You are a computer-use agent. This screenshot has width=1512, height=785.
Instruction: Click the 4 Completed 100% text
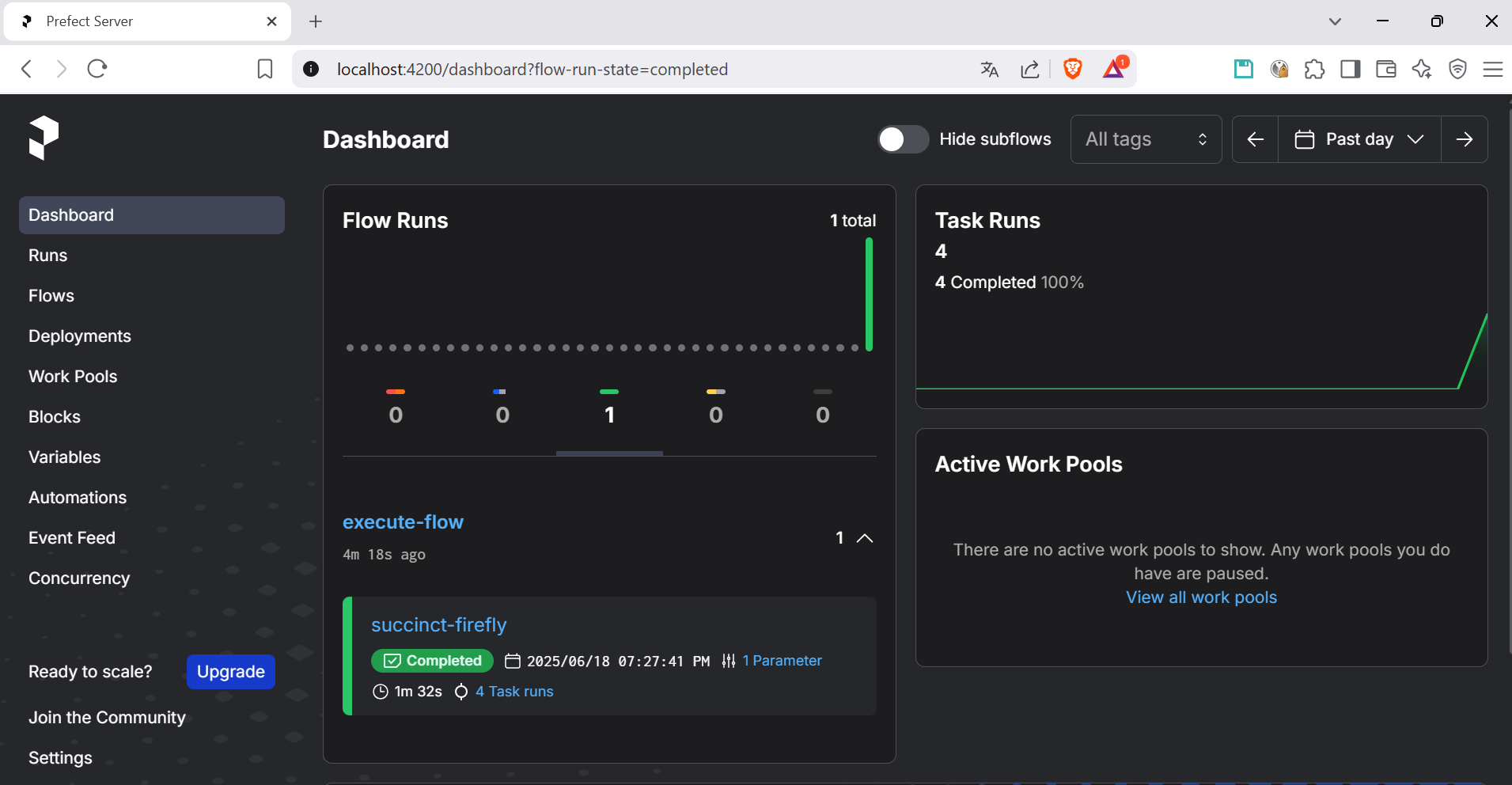(x=1009, y=283)
